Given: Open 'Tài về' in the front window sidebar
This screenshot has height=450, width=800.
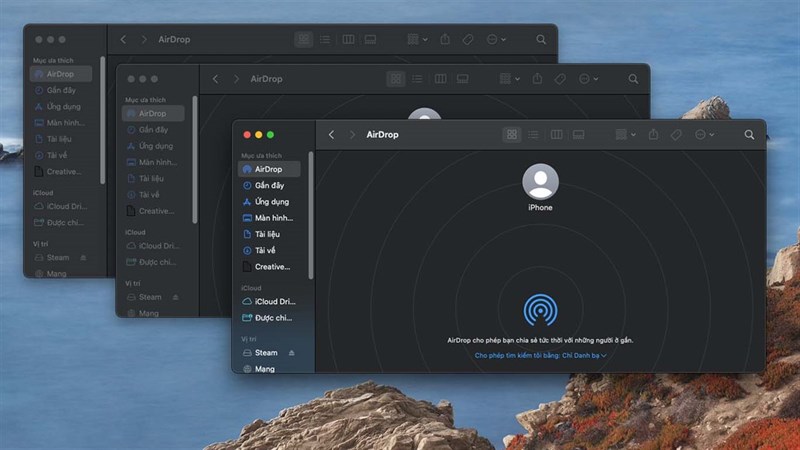Looking at the screenshot, I should point(265,250).
